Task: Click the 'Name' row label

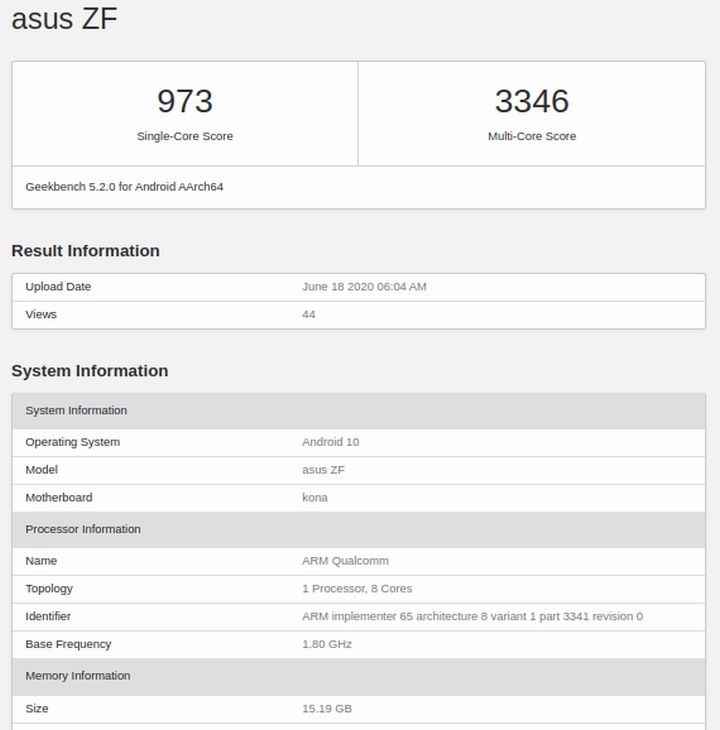Action: 41,561
